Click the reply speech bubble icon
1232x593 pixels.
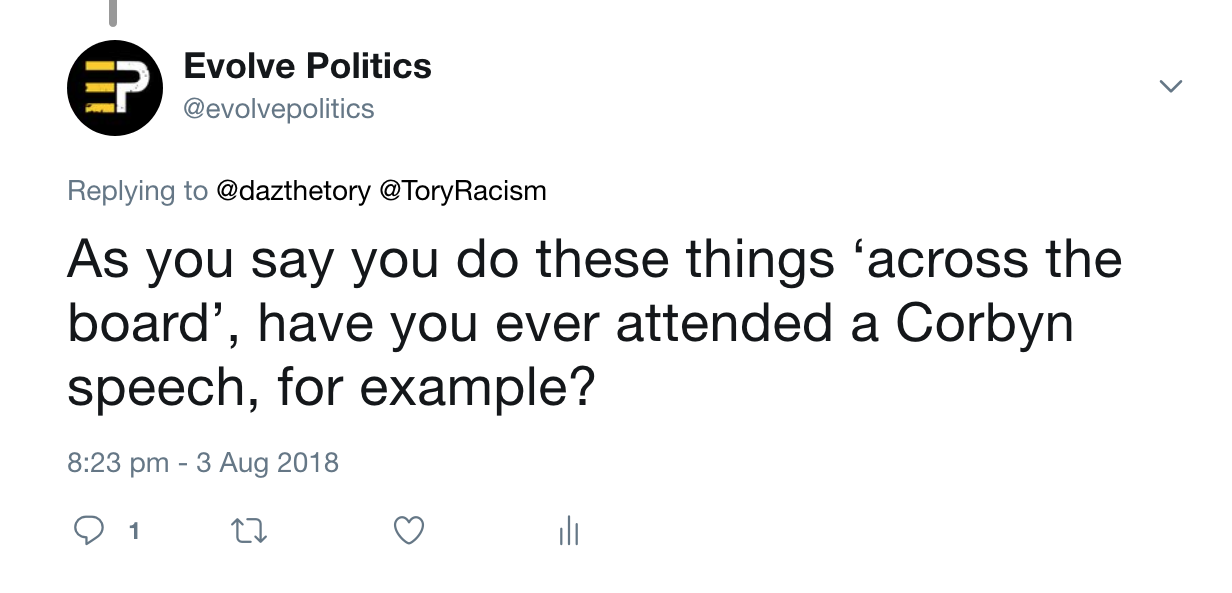click(90, 531)
